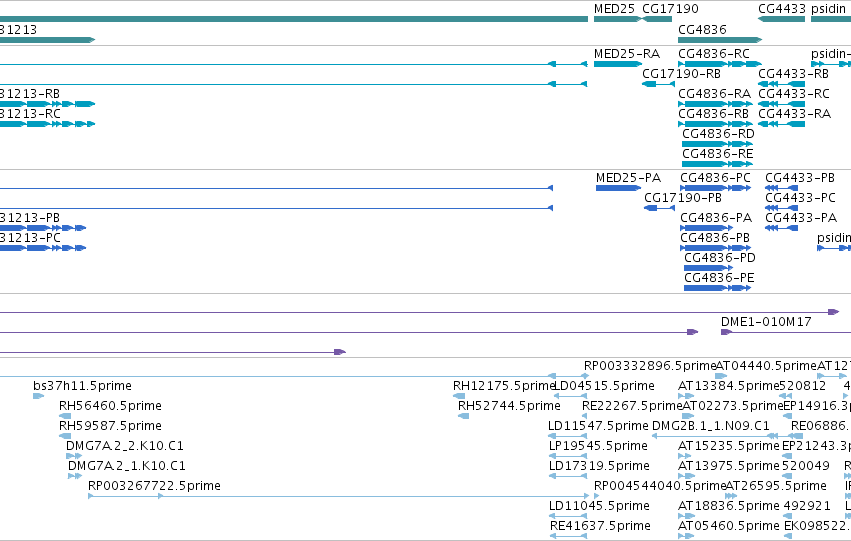The width and height of the screenshot is (851, 541).
Task: Click the 31213-PB protein label
Action: (x=30, y=218)
